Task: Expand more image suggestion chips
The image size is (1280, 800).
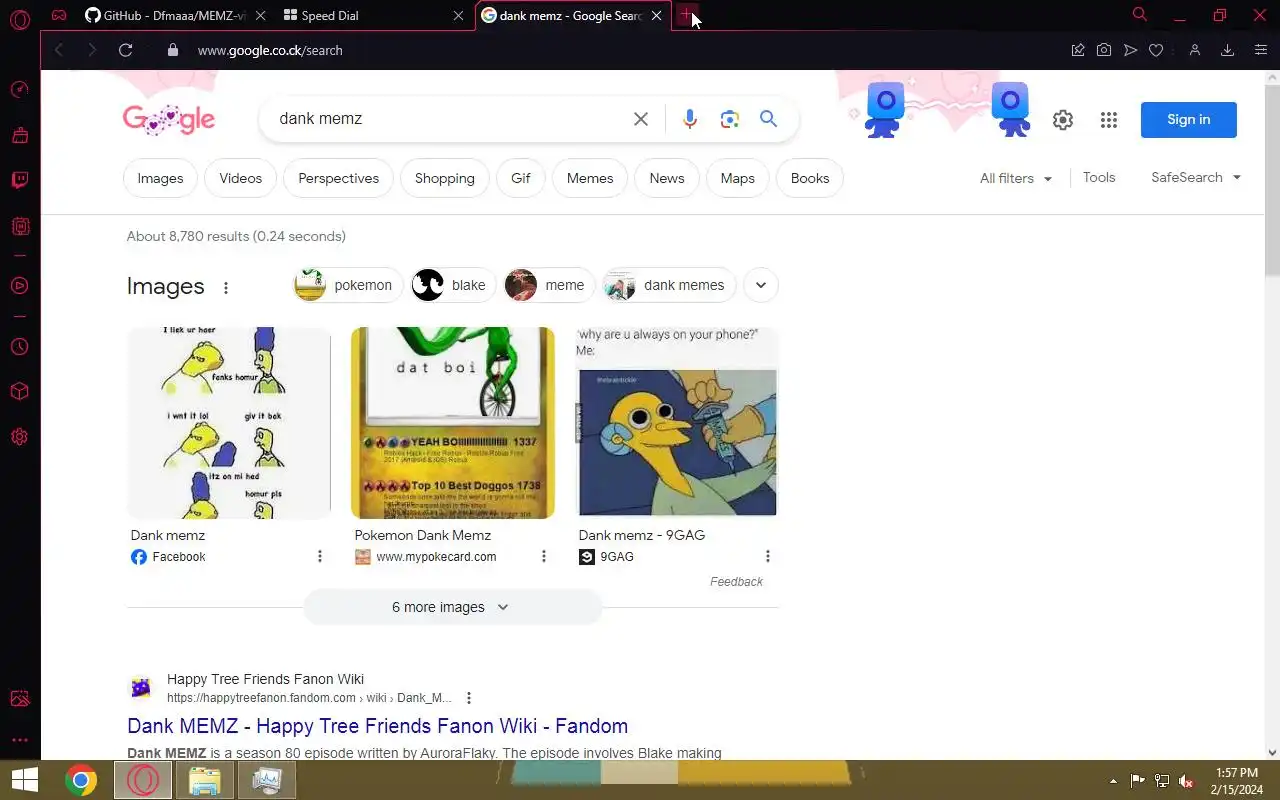Action: 761,285
